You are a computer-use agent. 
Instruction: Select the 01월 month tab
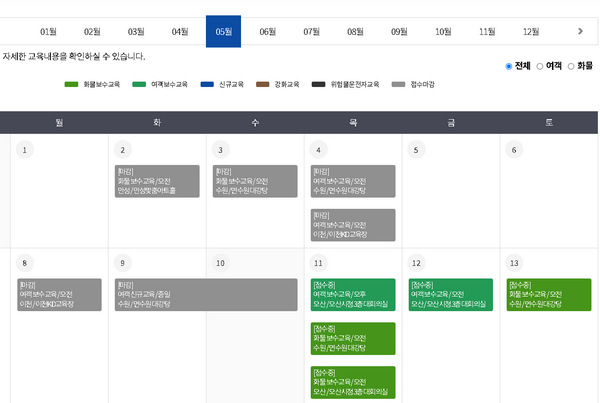48,32
